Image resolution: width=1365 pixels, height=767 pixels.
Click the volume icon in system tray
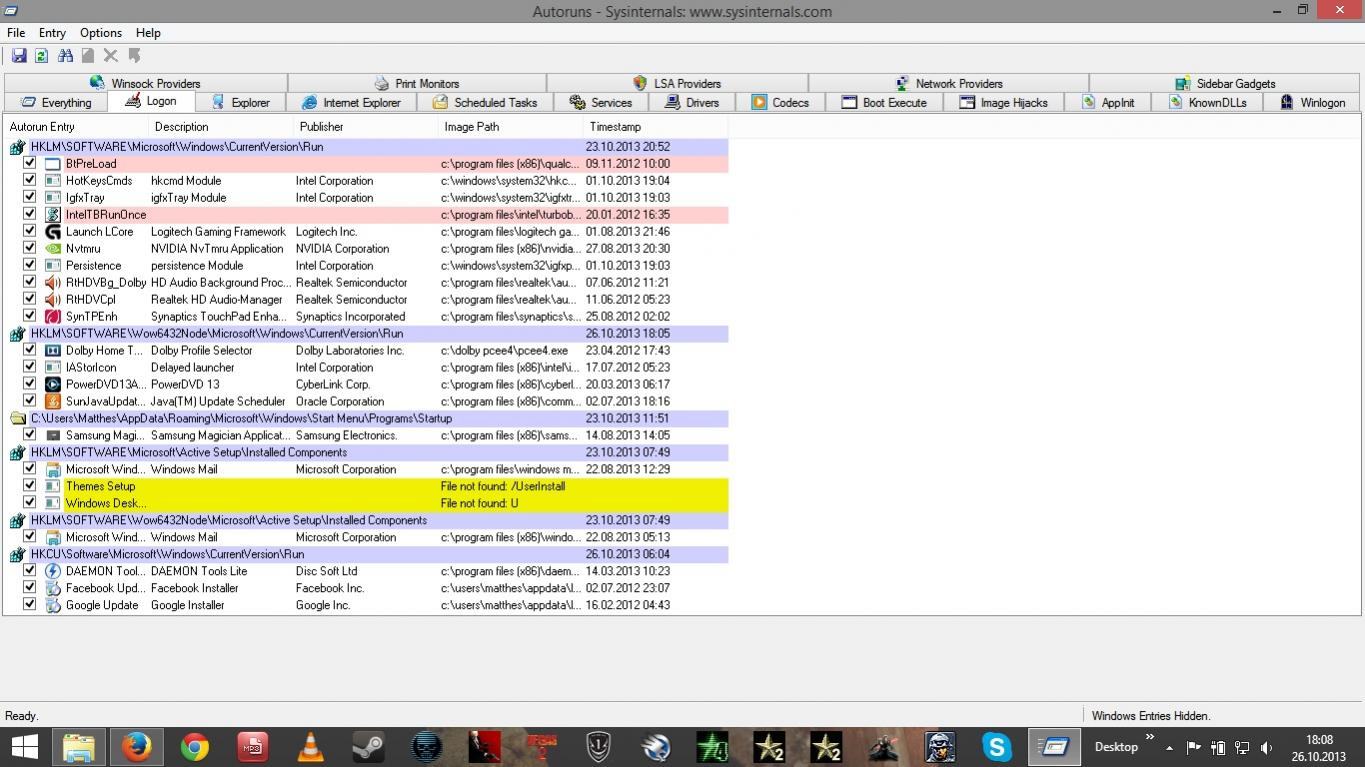click(1267, 747)
